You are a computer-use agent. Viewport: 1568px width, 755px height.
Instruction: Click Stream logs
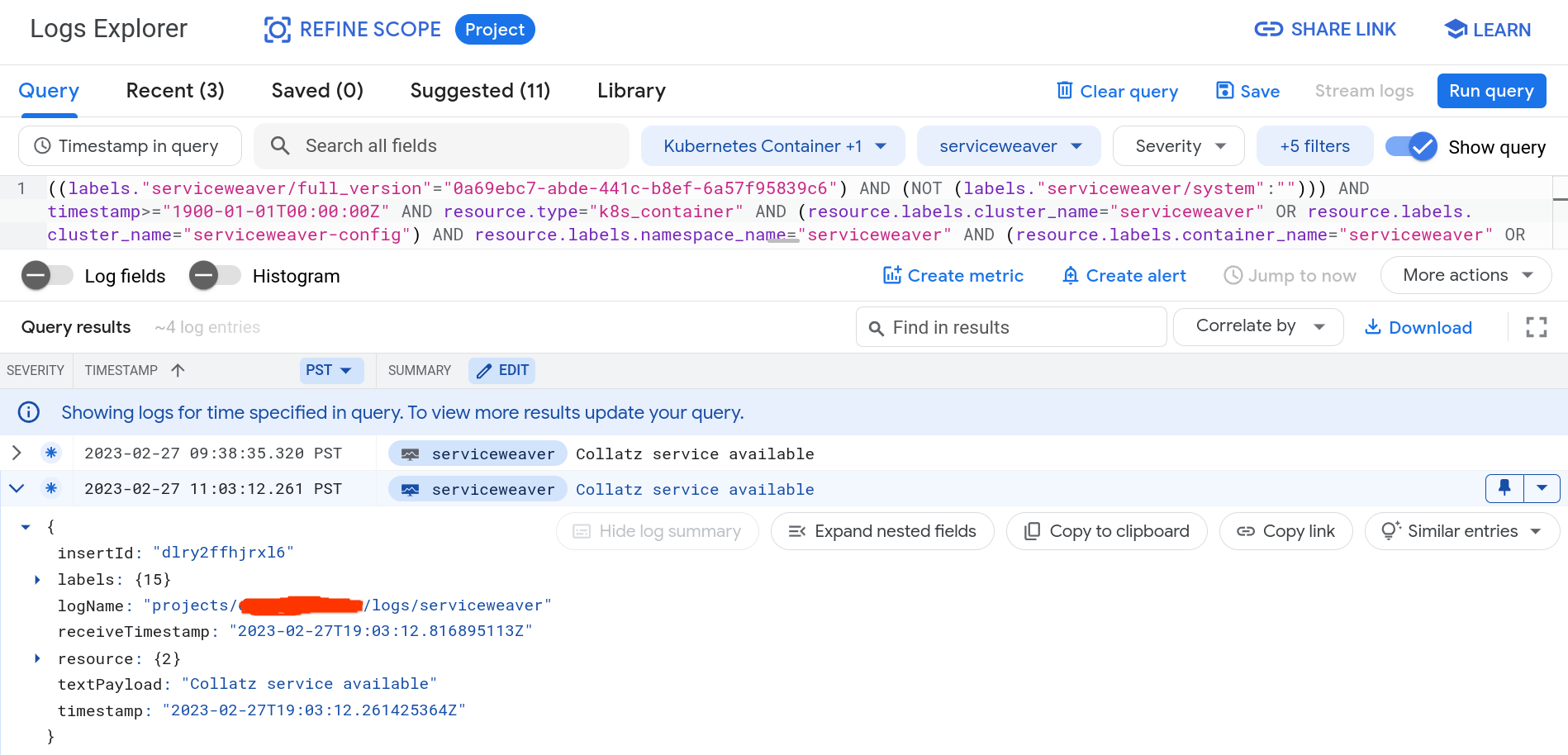(1364, 91)
